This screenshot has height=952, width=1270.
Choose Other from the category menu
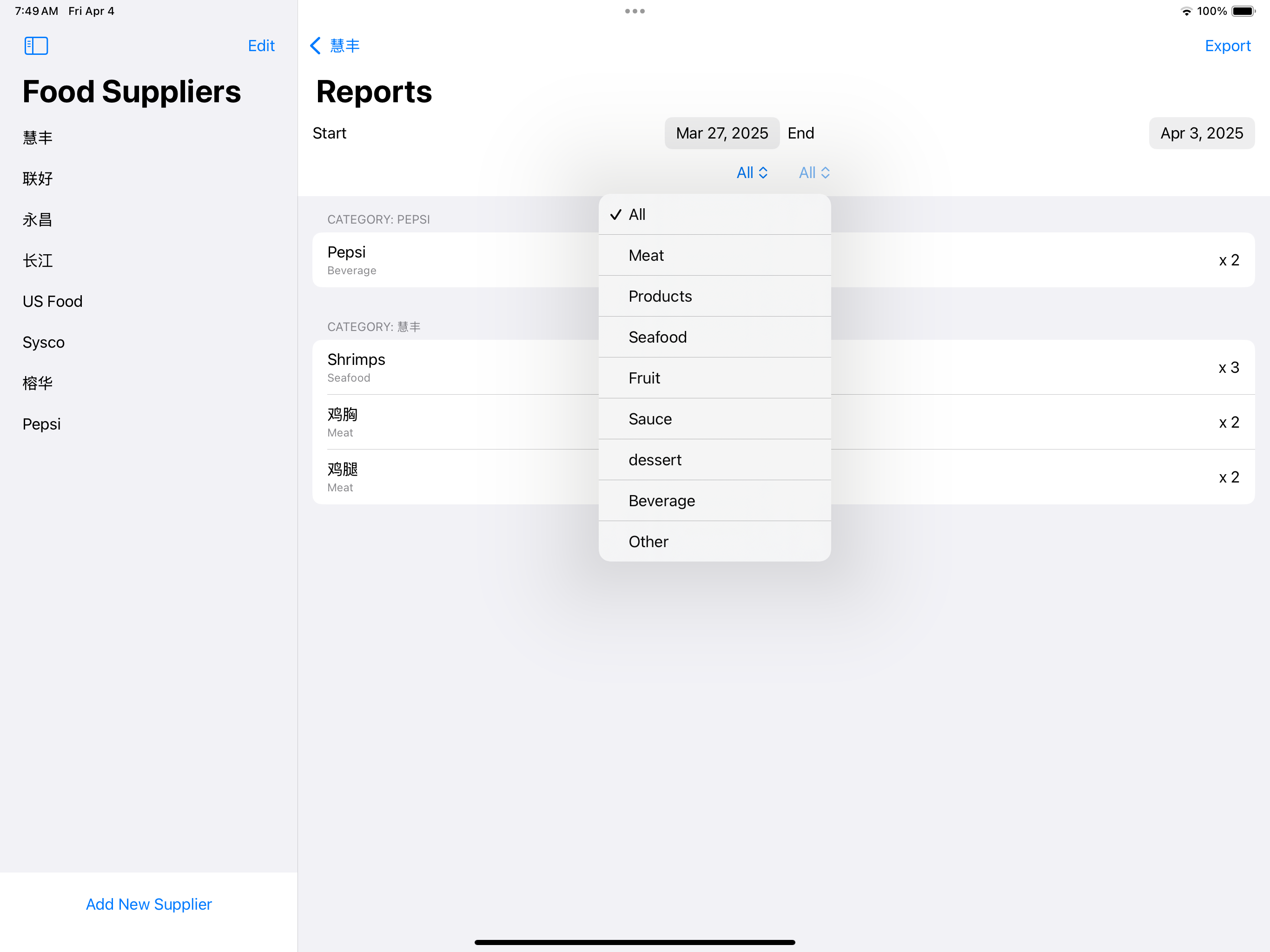pos(715,542)
